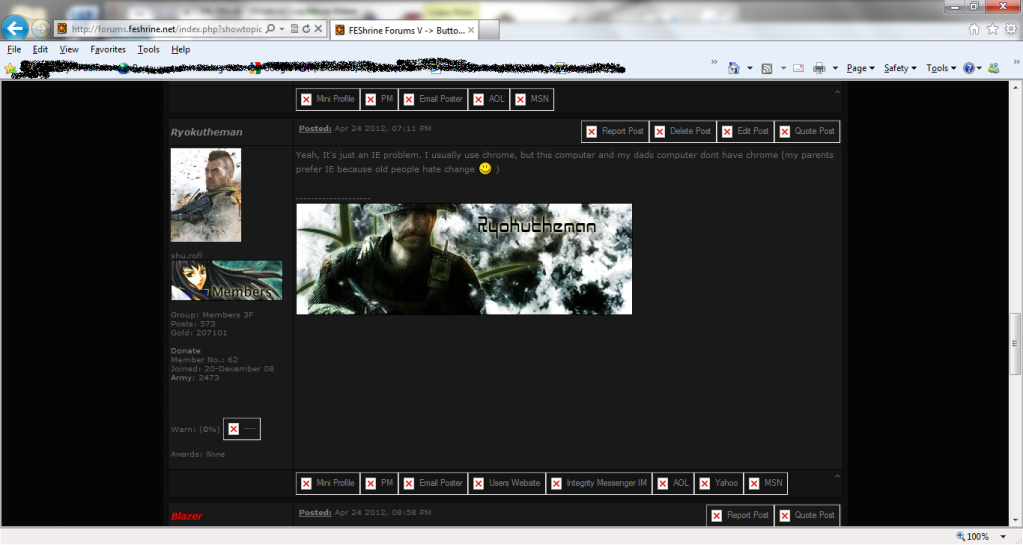Open Favorites center star icon at top right
This screenshot has width=1023, height=545.
tap(992, 29)
